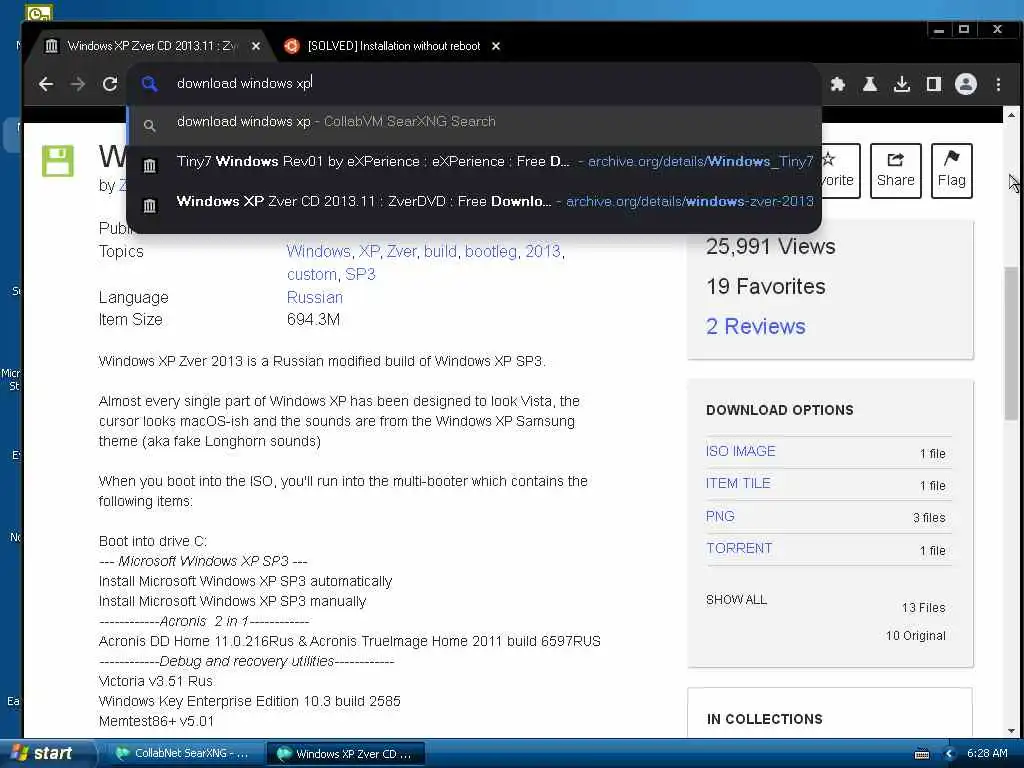Open the Russian language link
The width and height of the screenshot is (1024, 768).
pyautogui.click(x=314, y=297)
